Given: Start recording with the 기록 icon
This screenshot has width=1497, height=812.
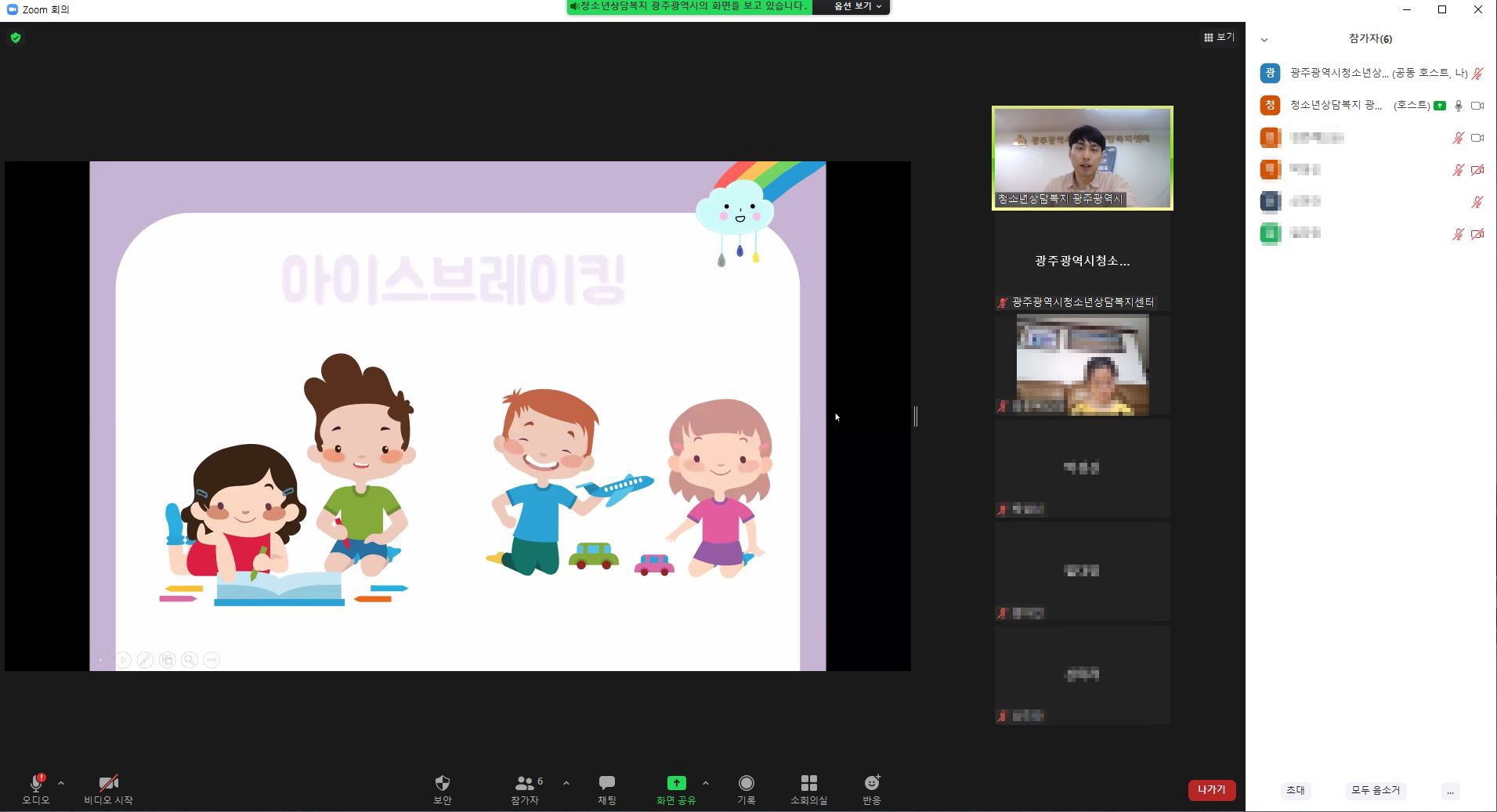Looking at the screenshot, I should (x=746, y=783).
